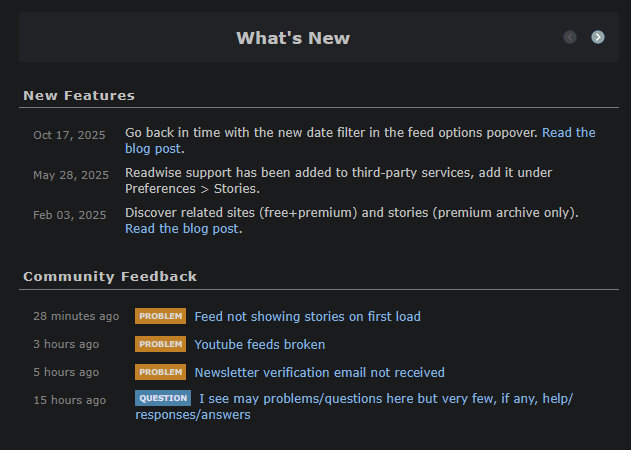
Task: Click the dimmed previous arrow in header
Action: 570,37
